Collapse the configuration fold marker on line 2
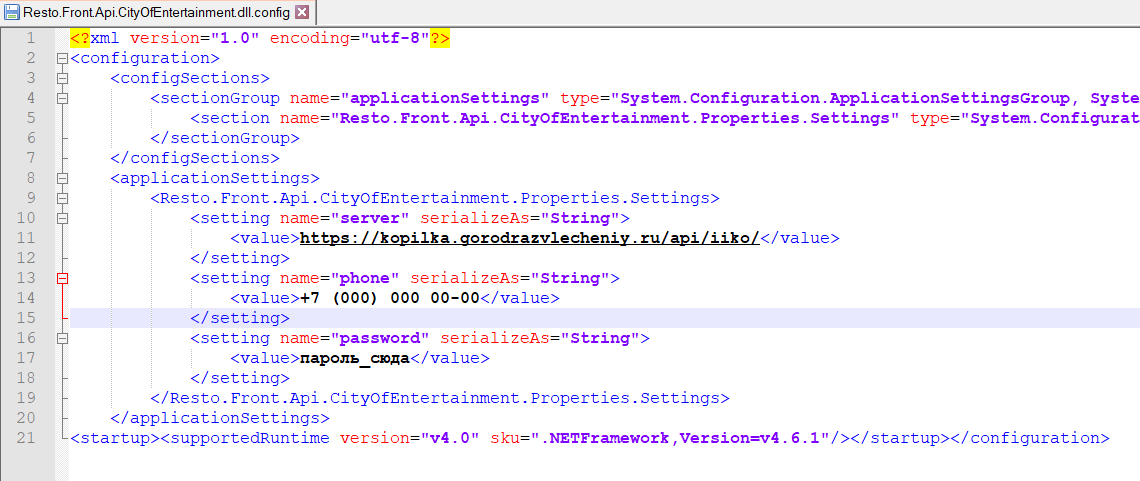Screen dimensions: 1140x481 62,58
